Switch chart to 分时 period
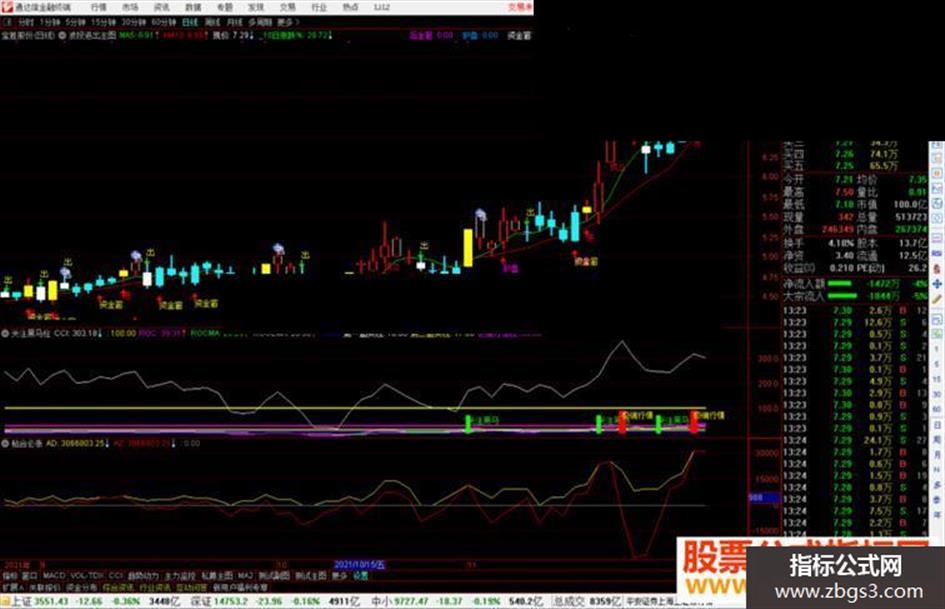Image resolution: width=945 pixels, height=609 pixels. (25, 22)
